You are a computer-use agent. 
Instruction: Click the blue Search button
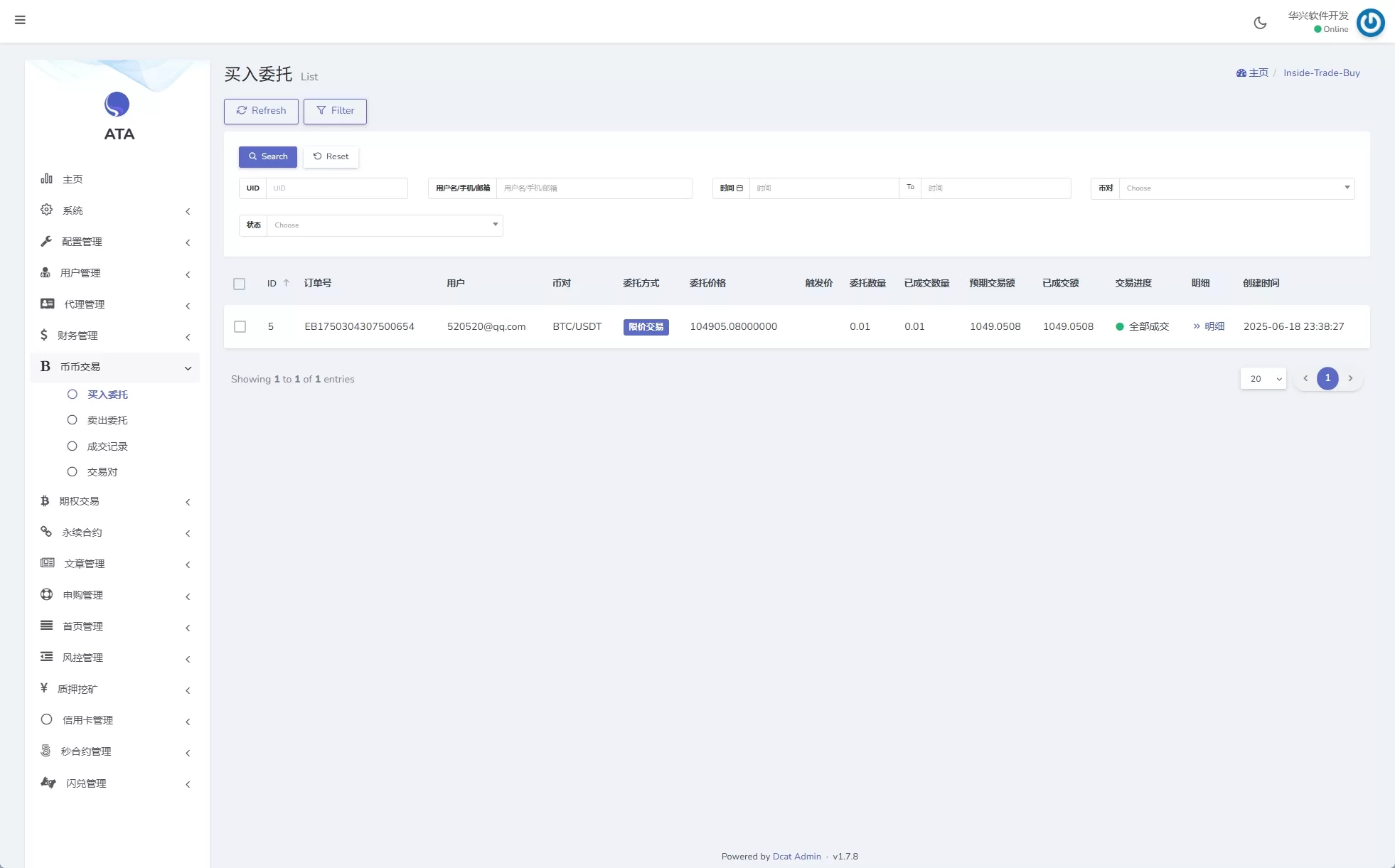(x=268, y=156)
